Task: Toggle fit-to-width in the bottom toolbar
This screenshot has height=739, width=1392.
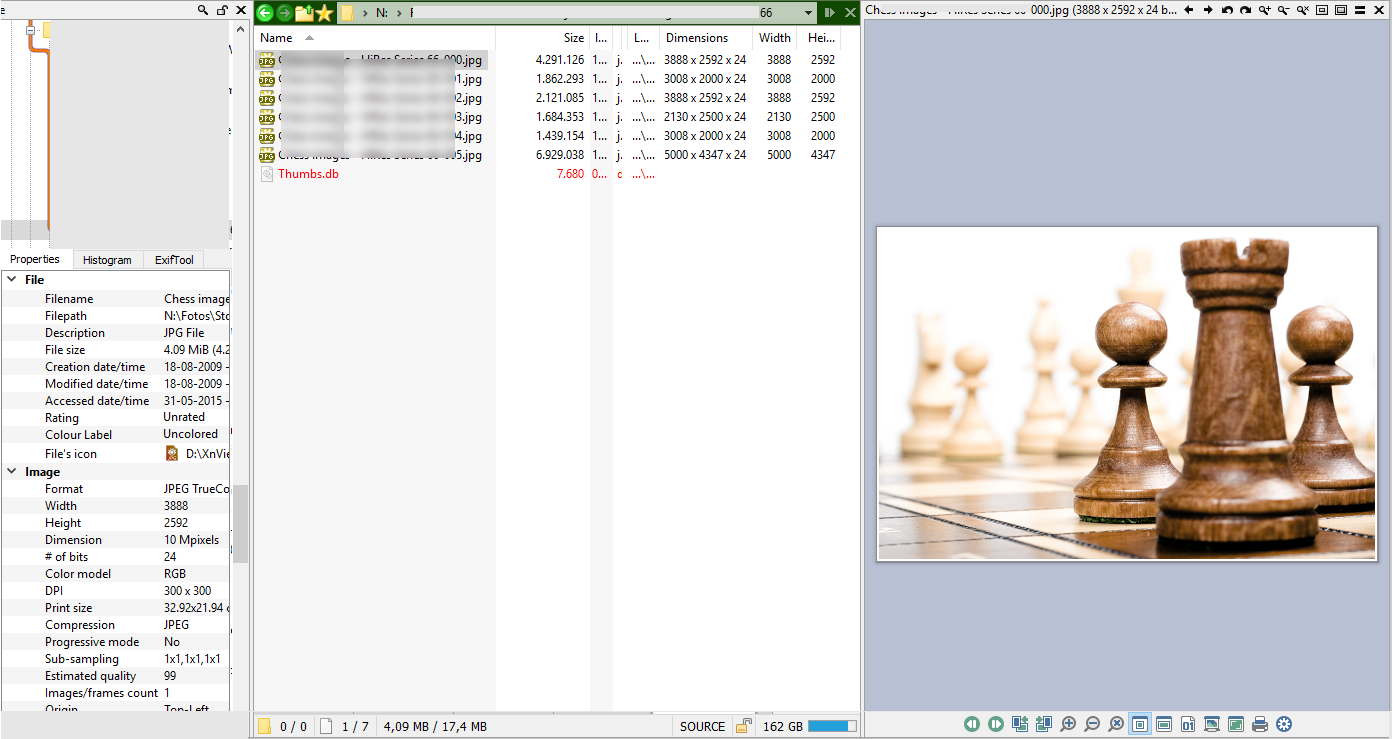Action: tap(1164, 724)
